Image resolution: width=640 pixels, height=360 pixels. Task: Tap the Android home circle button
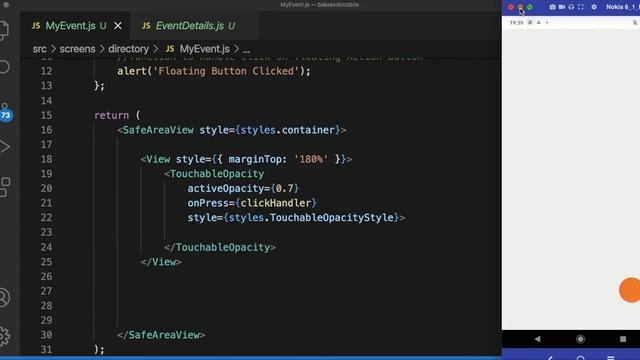[x=580, y=339]
